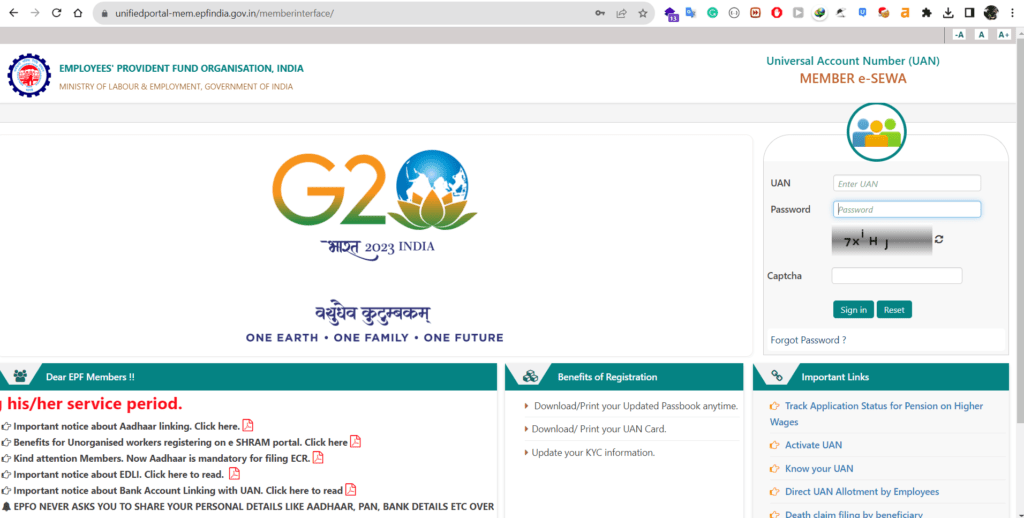
Task: Open the EDLI notice PDF icon
Action: [234, 474]
